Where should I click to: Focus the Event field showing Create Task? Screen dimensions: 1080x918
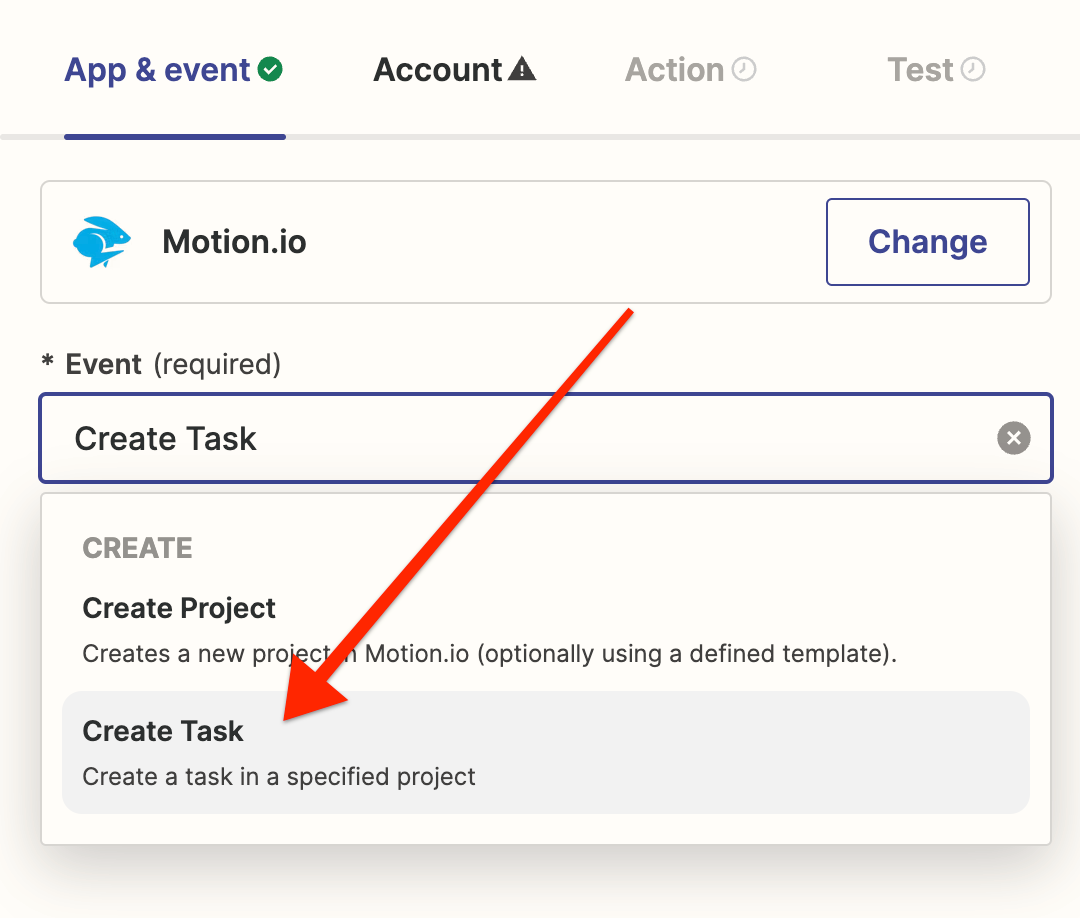pos(500,438)
